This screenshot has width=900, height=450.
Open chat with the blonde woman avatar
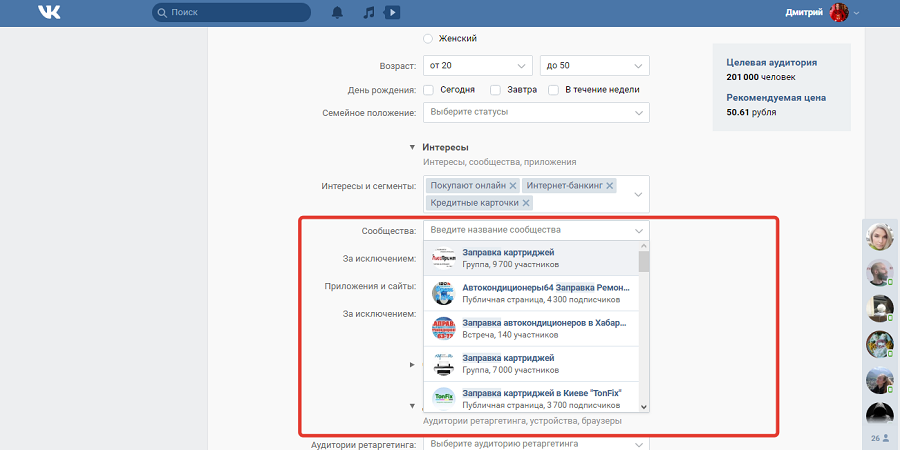[x=879, y=236]
